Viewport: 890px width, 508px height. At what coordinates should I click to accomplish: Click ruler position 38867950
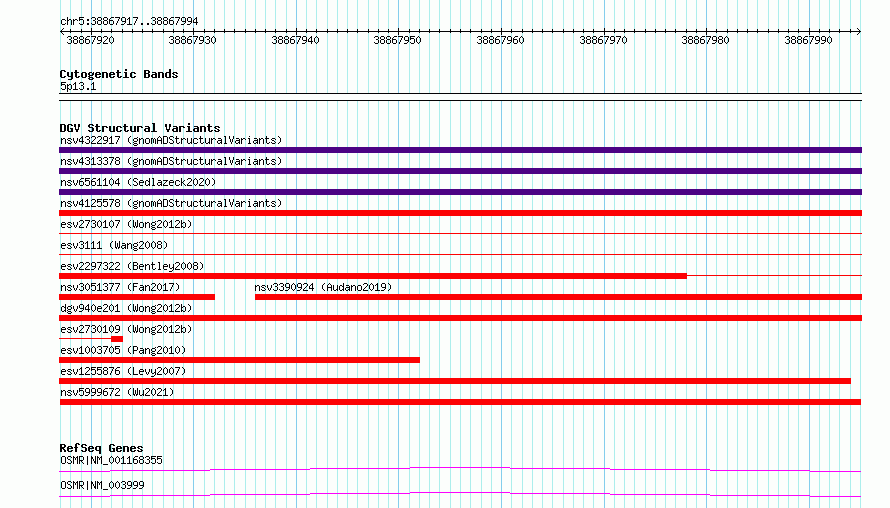pos(397,40)
